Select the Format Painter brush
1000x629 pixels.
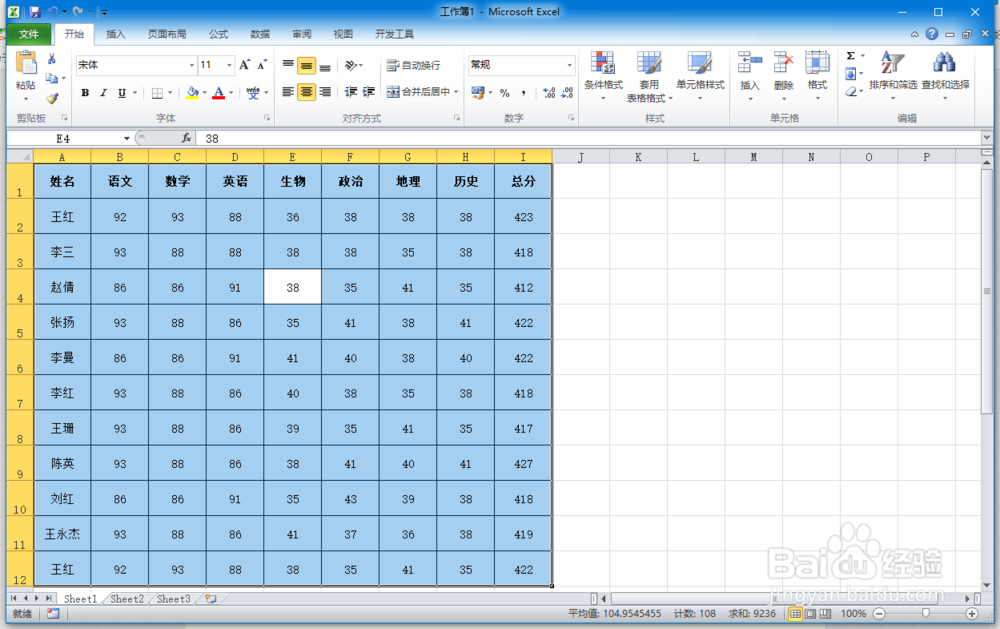coord(52,98)
